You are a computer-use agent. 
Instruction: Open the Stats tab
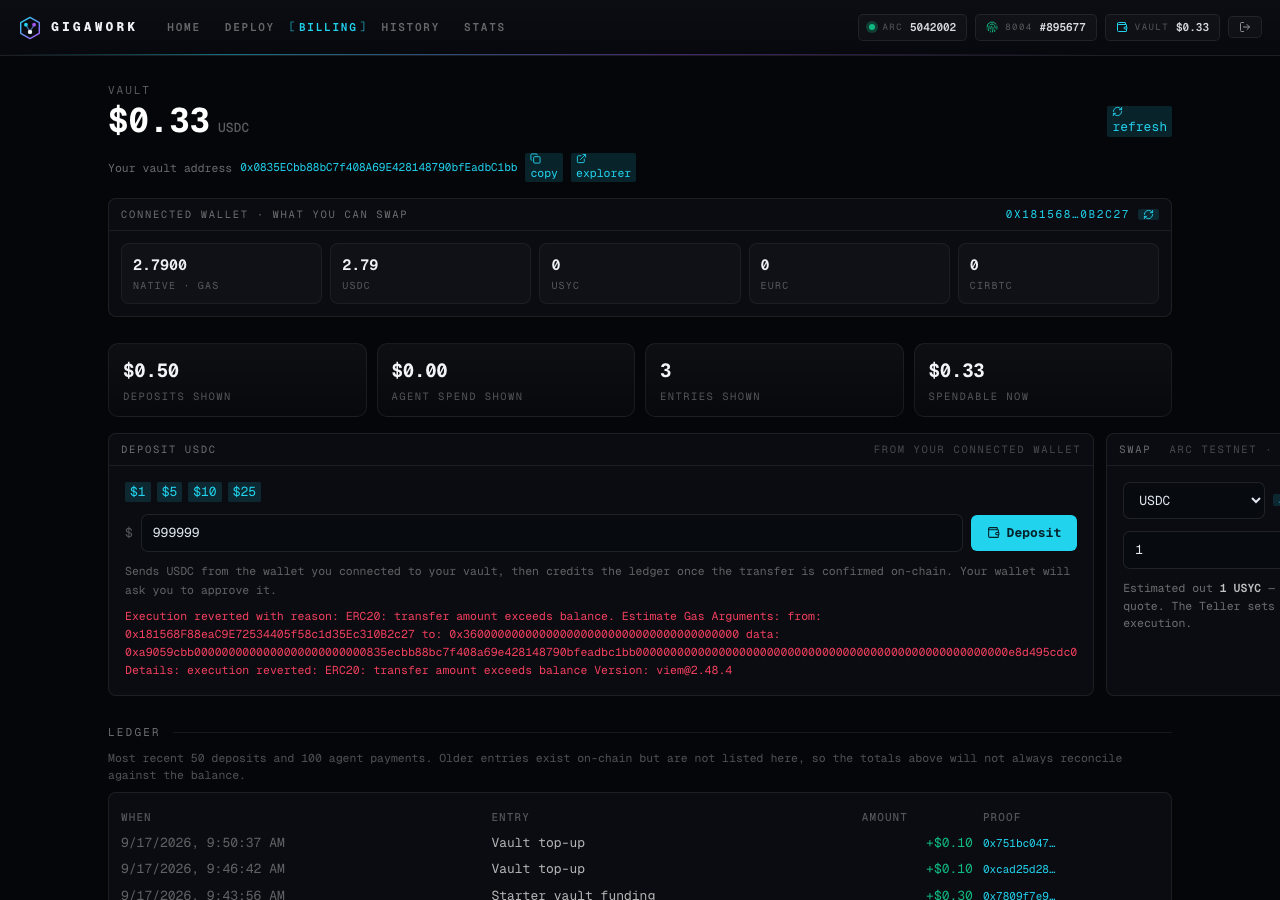(485, 27)
